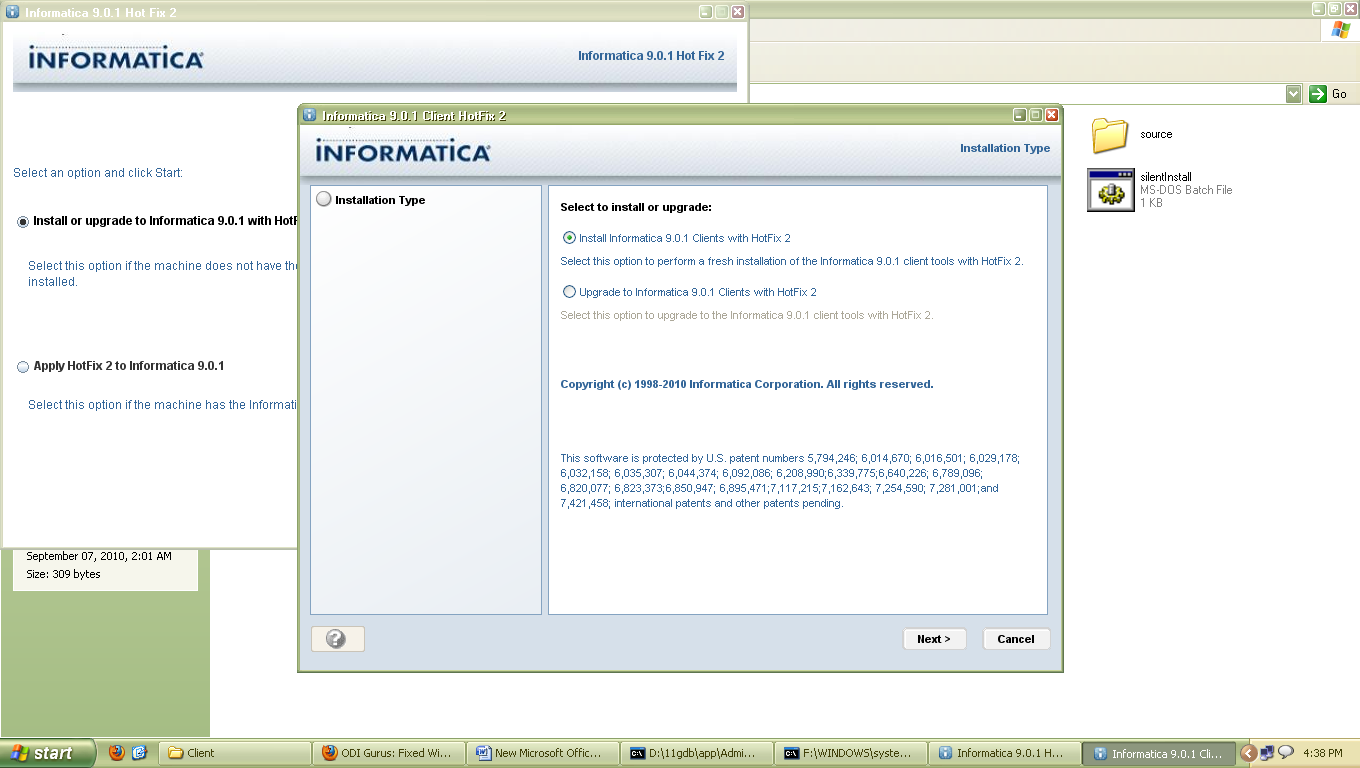Click the 'Informatica 9.0.1 Hot Fix 2' header text
This screenshot has width=1360, height=768.
651,56
